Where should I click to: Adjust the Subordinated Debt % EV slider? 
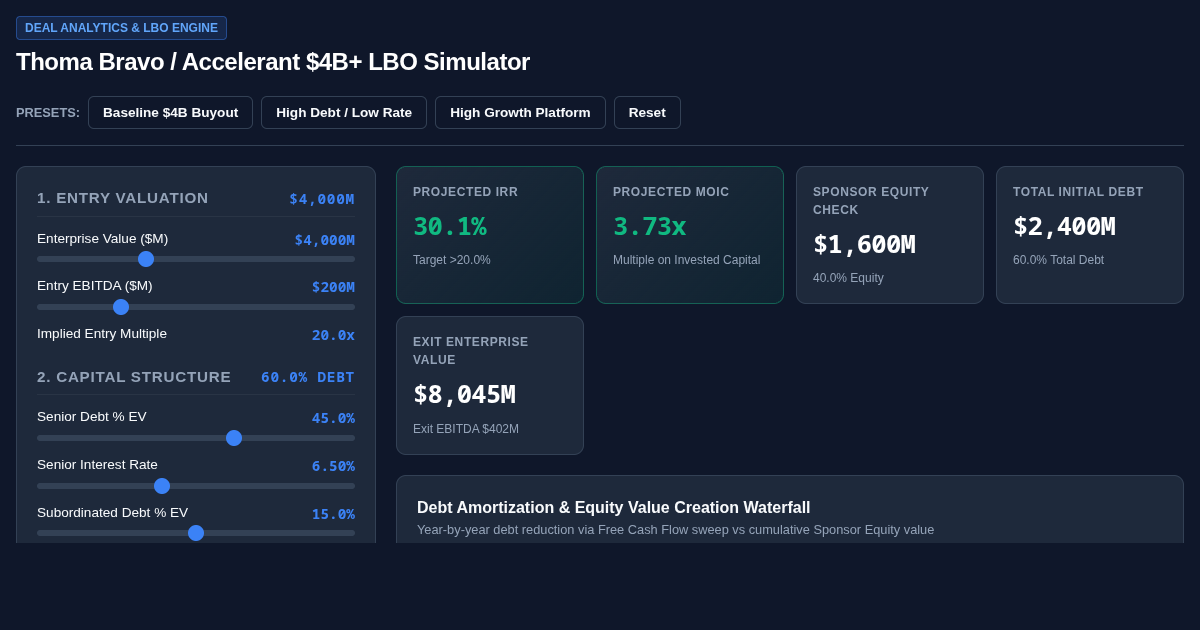click(x=196, y=533)
